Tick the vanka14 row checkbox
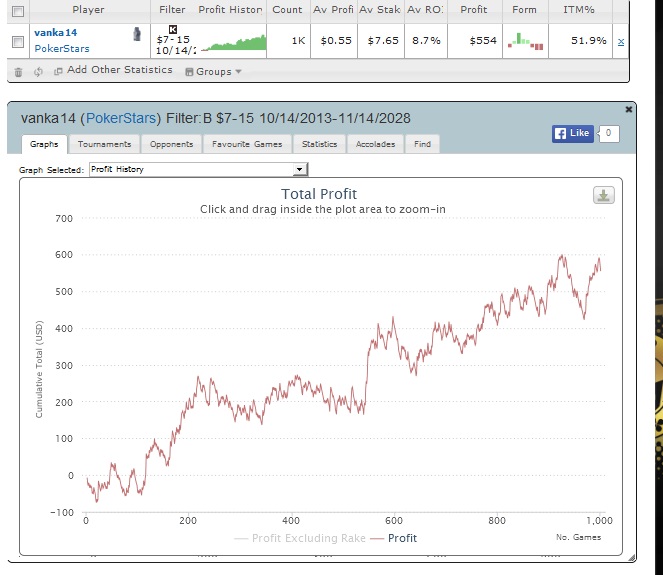663x575 pixels. [17, 42]
